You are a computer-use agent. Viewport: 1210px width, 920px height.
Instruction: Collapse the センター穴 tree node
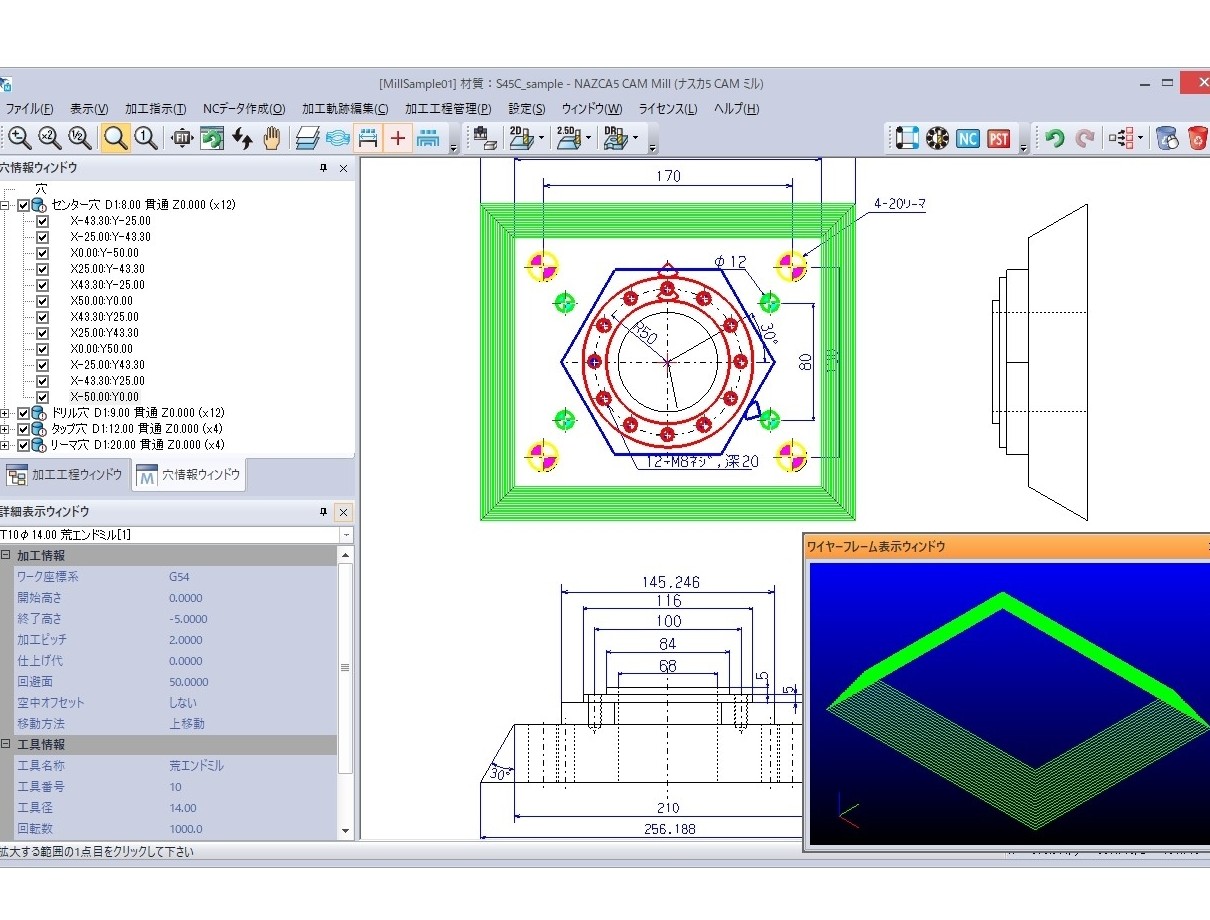[6, 205]
